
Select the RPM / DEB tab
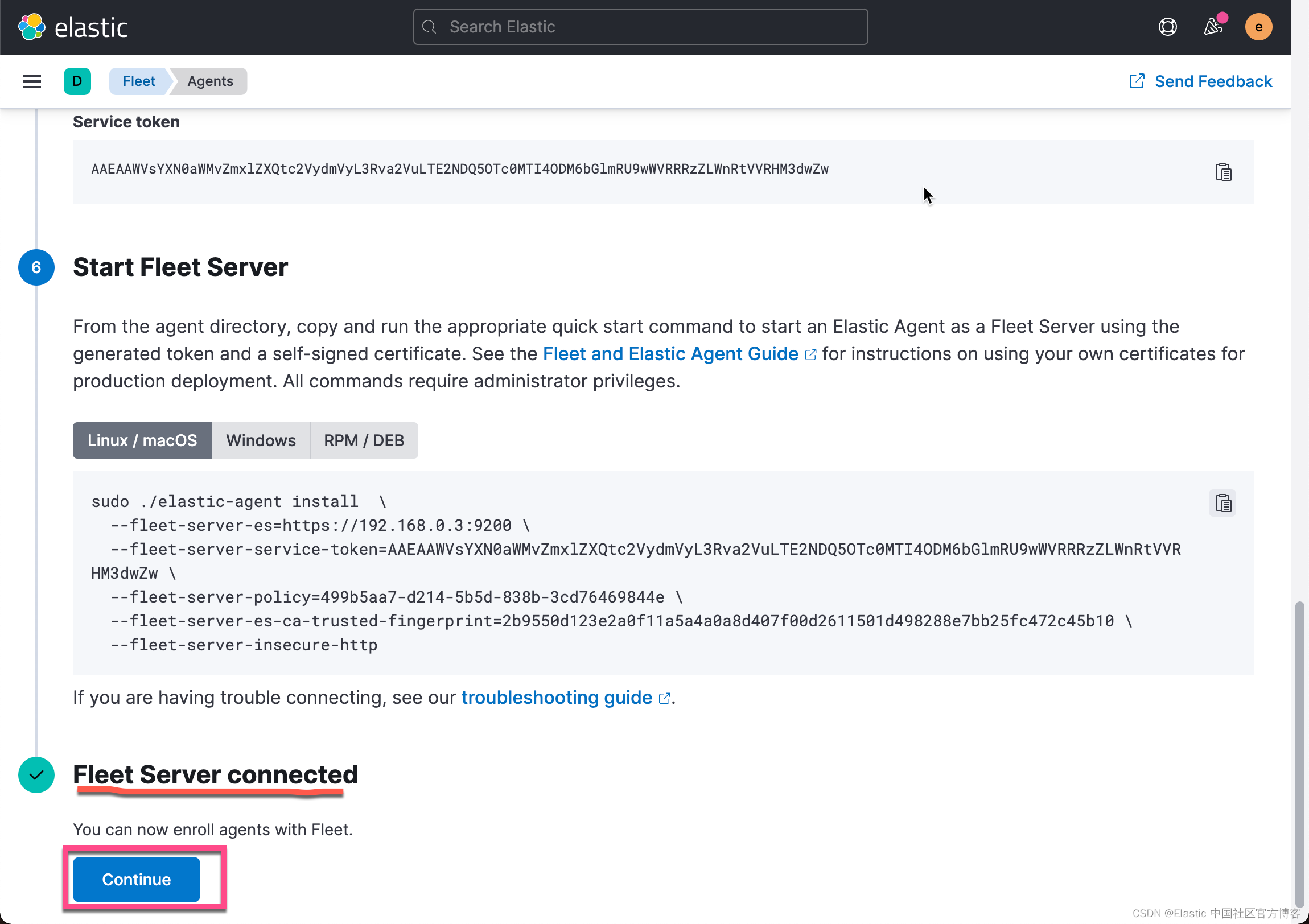[x=364, y=440]
